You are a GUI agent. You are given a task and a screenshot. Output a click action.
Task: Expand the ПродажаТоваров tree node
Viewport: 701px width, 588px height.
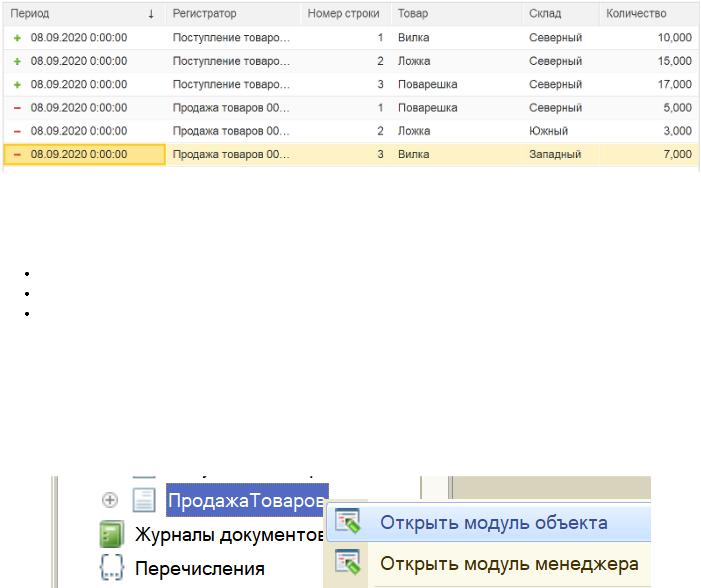110,500
